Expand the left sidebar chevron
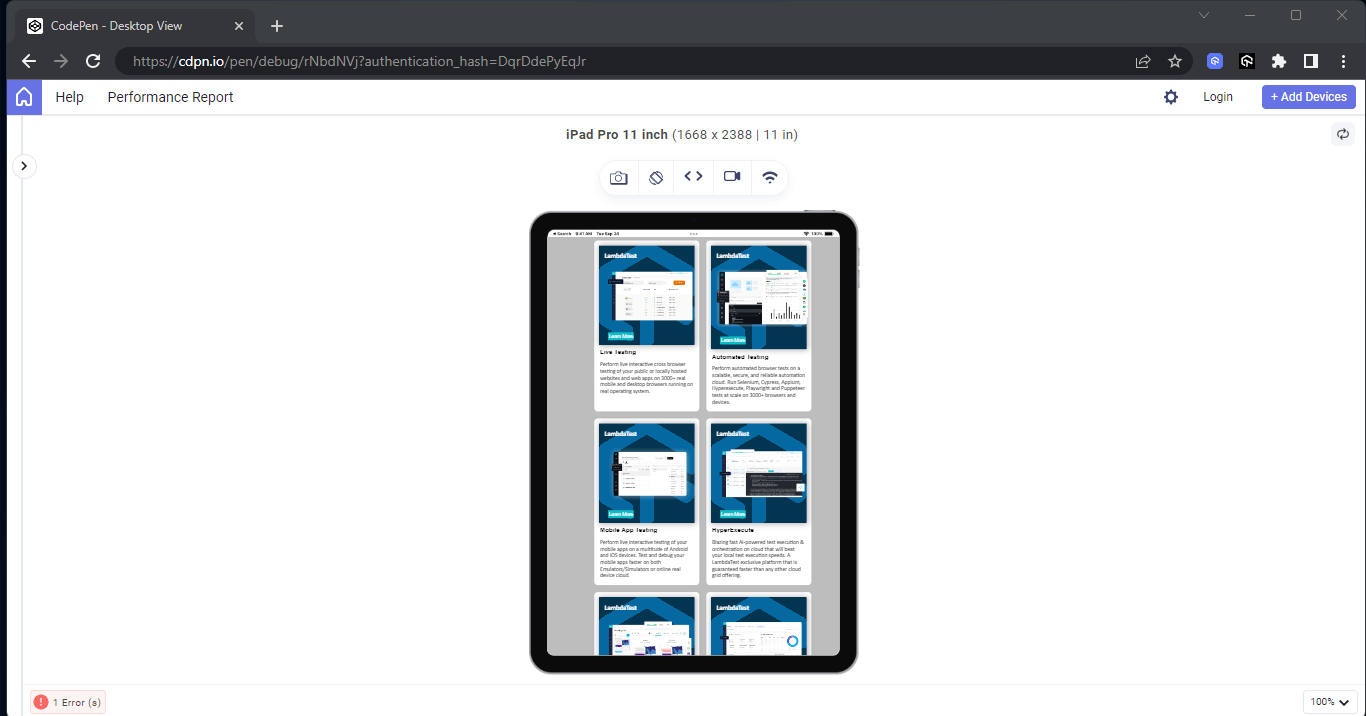This screenshot has height=716, width=1366. point(24,166)
